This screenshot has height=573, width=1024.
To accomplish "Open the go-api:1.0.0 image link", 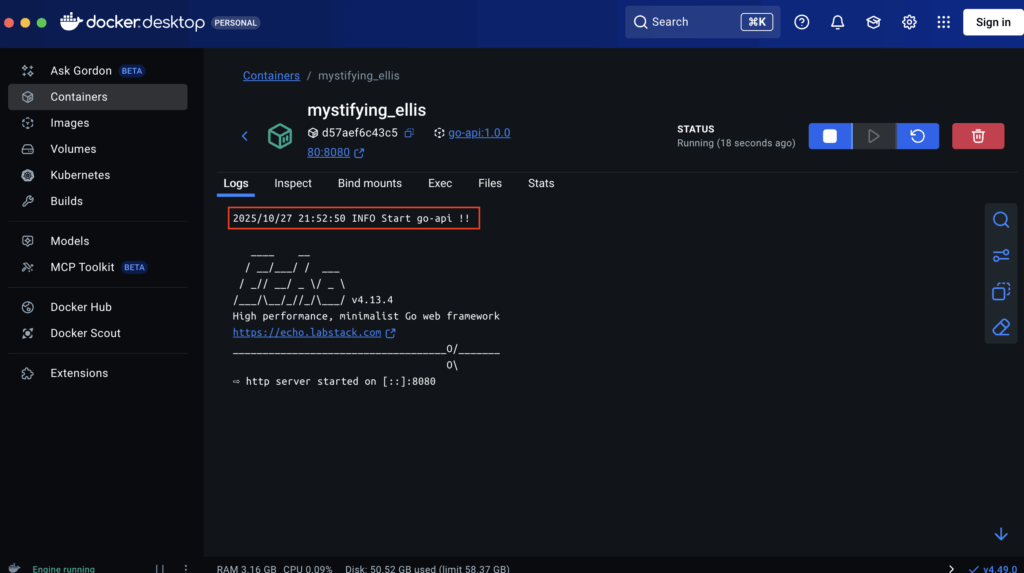I will [x=479, y=132].
